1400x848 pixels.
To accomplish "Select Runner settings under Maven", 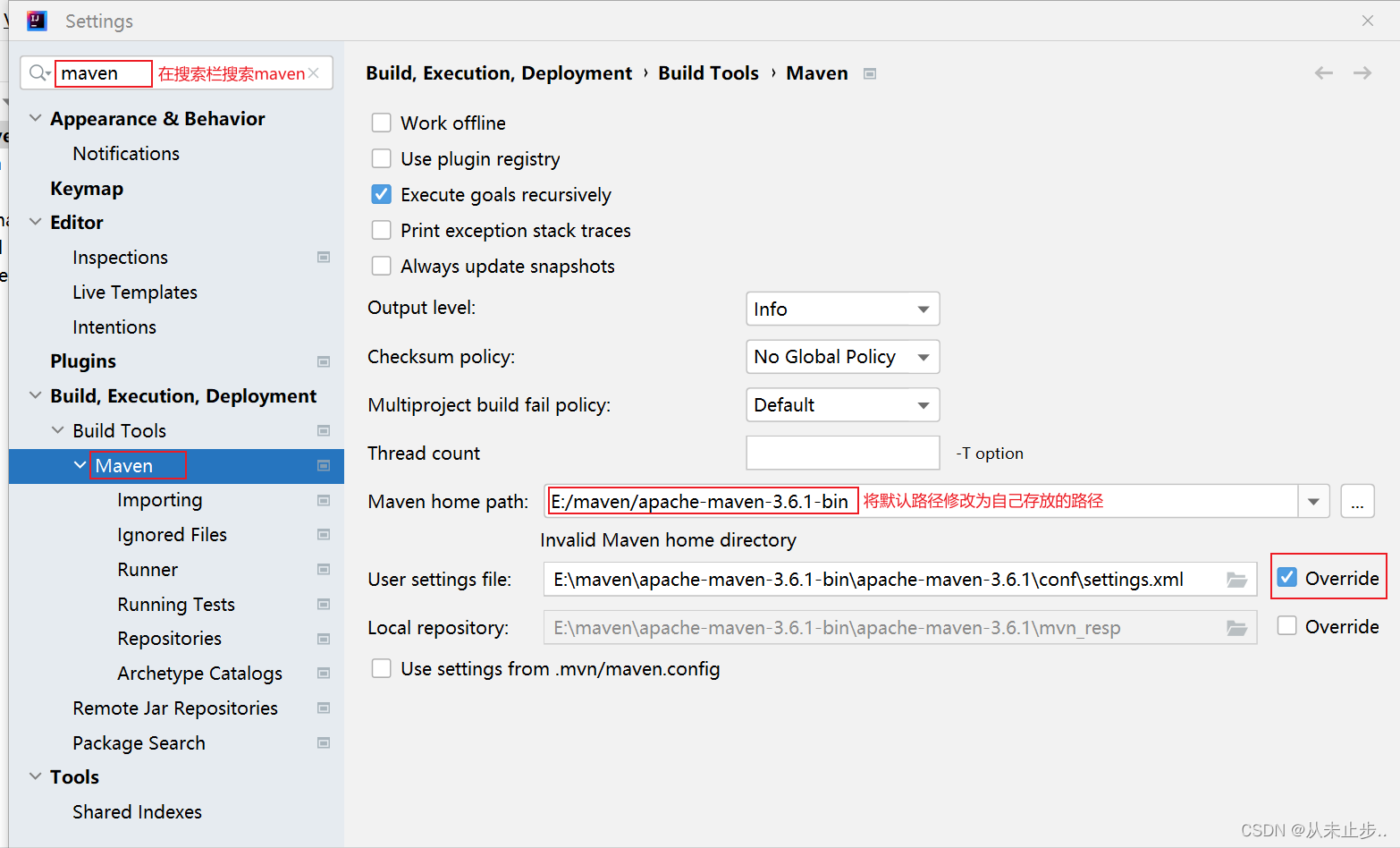I will click(x=148, y=570).
